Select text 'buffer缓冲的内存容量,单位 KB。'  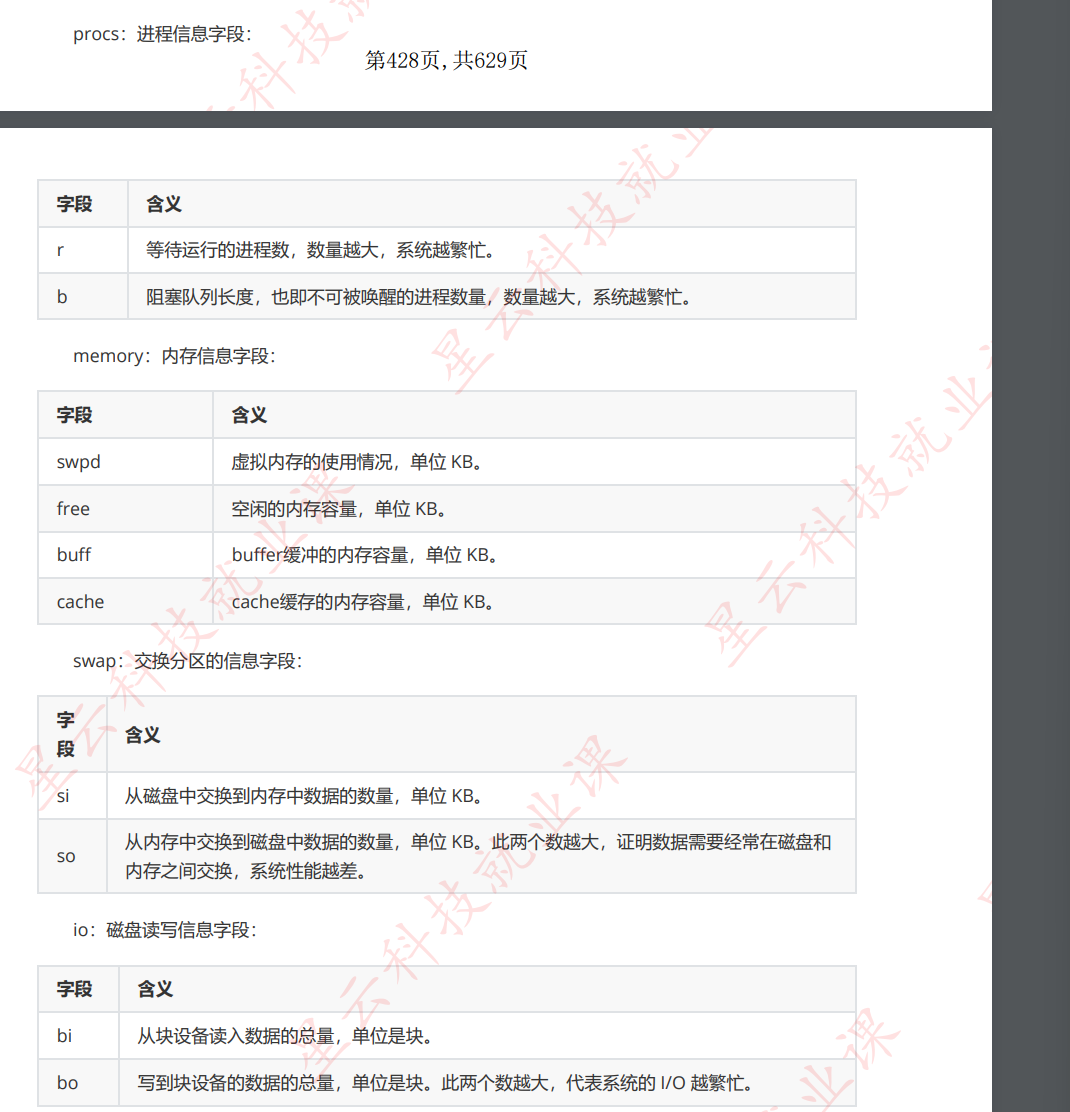pyautogui.click(x=365, y=555)
